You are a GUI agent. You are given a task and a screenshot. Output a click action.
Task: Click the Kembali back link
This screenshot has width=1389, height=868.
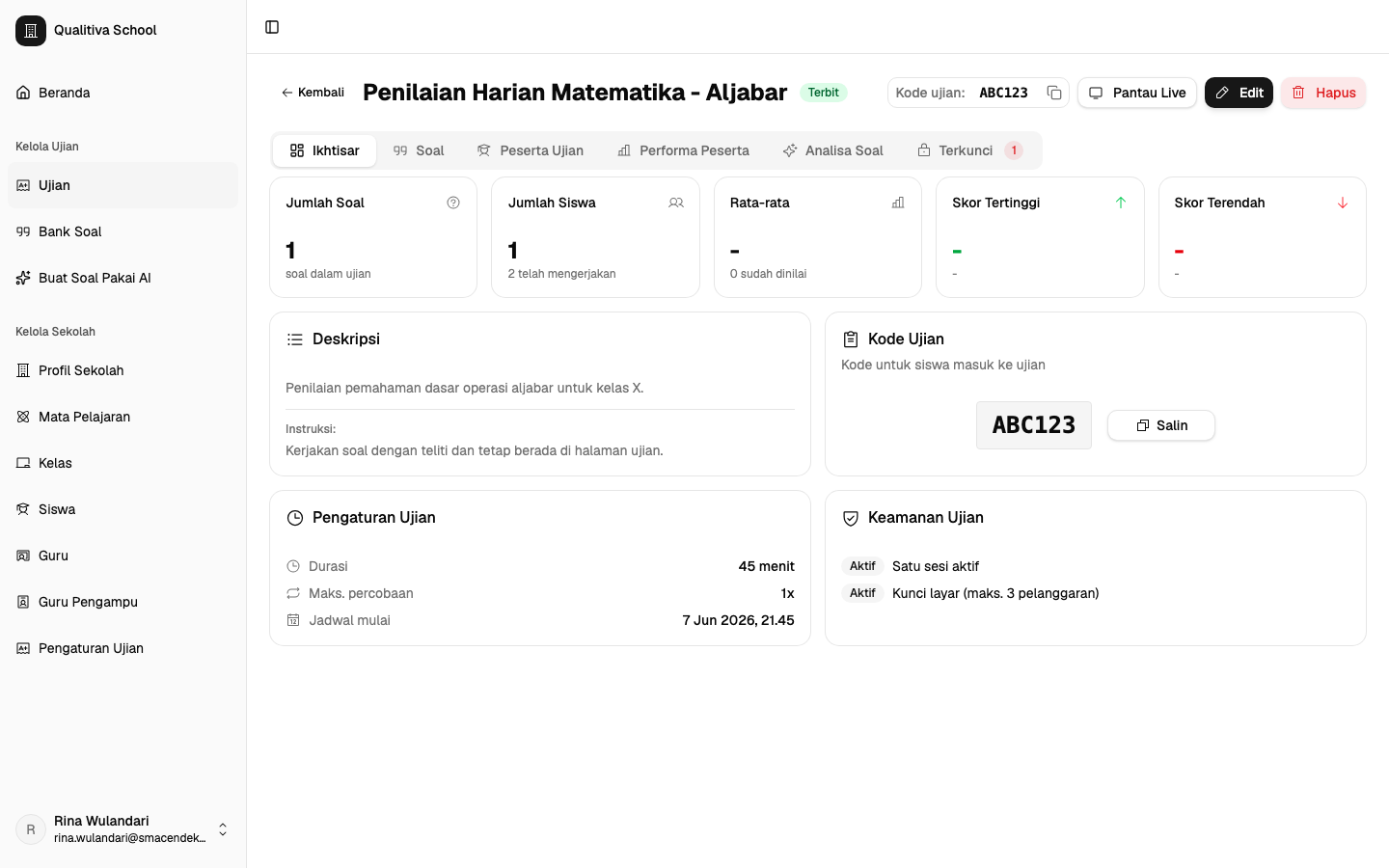click(313, 93)
